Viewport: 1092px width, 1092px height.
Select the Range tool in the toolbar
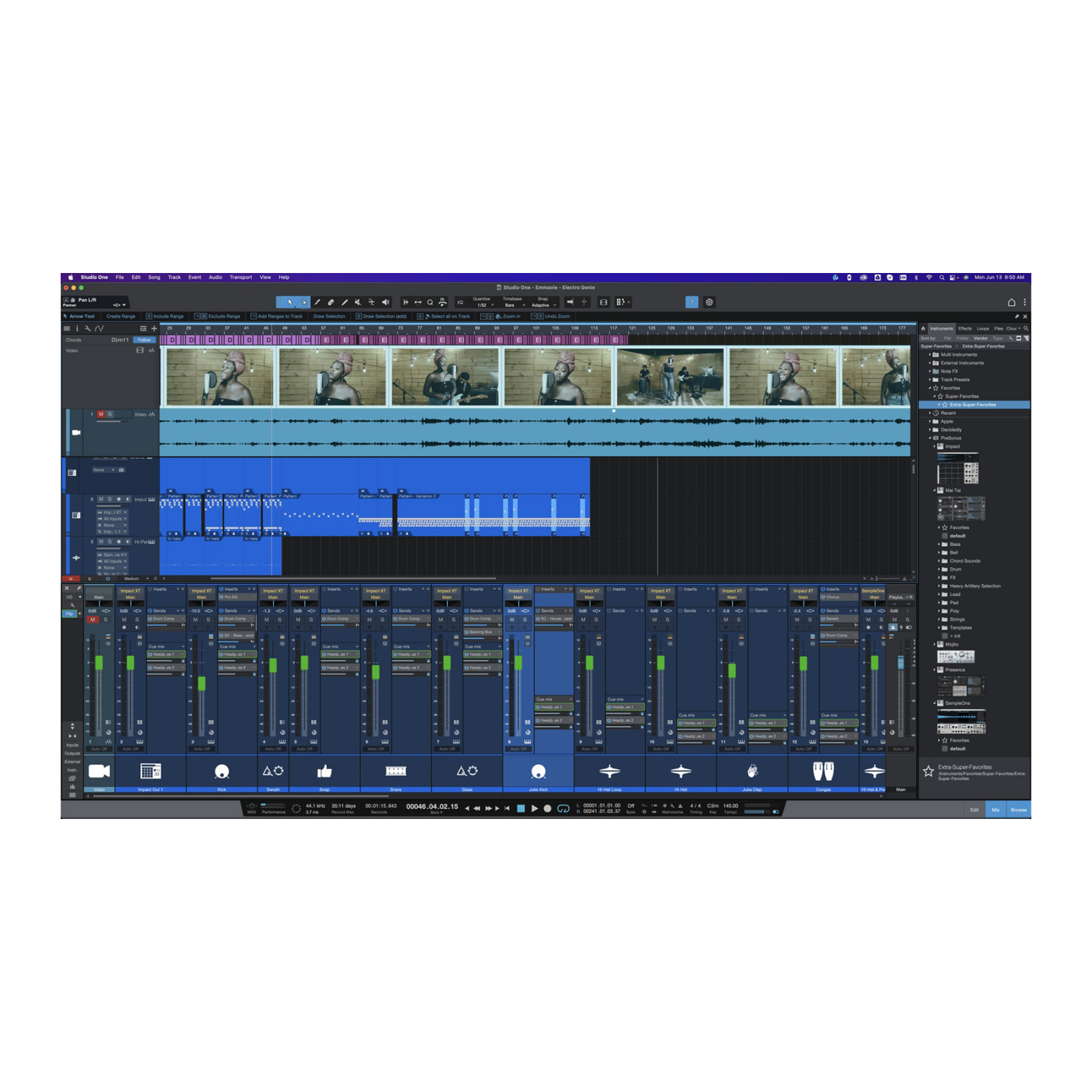304,302
